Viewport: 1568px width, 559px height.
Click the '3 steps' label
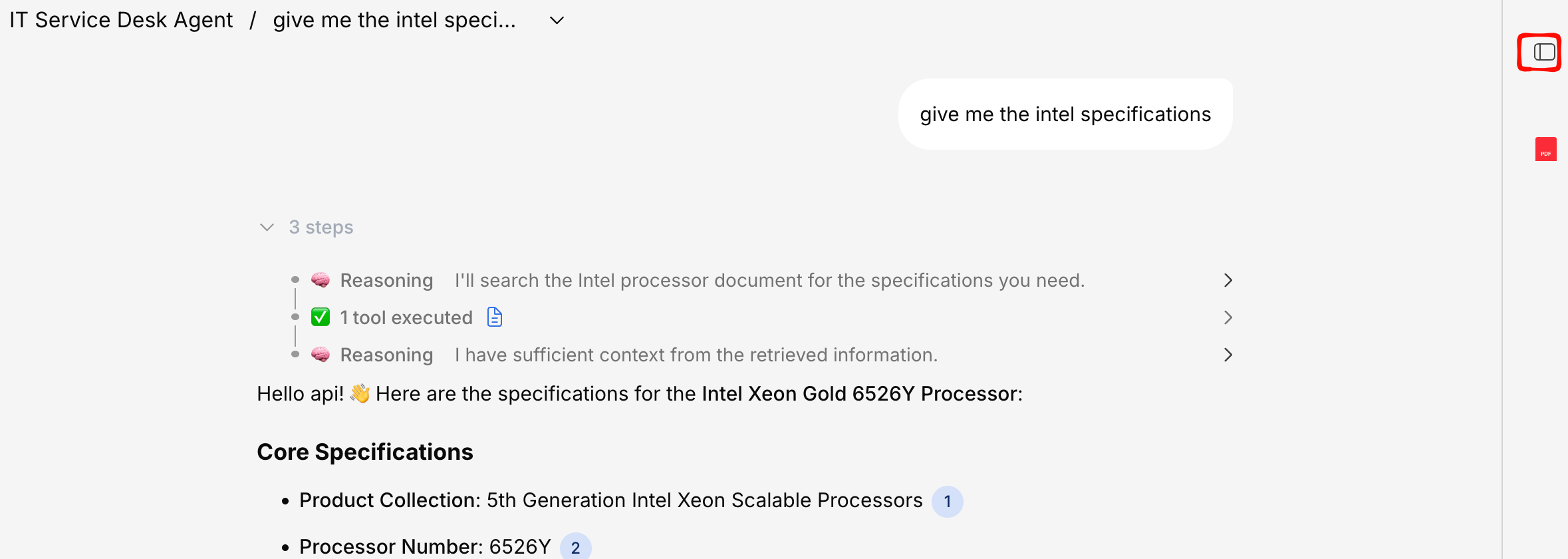tap(321, 228)
